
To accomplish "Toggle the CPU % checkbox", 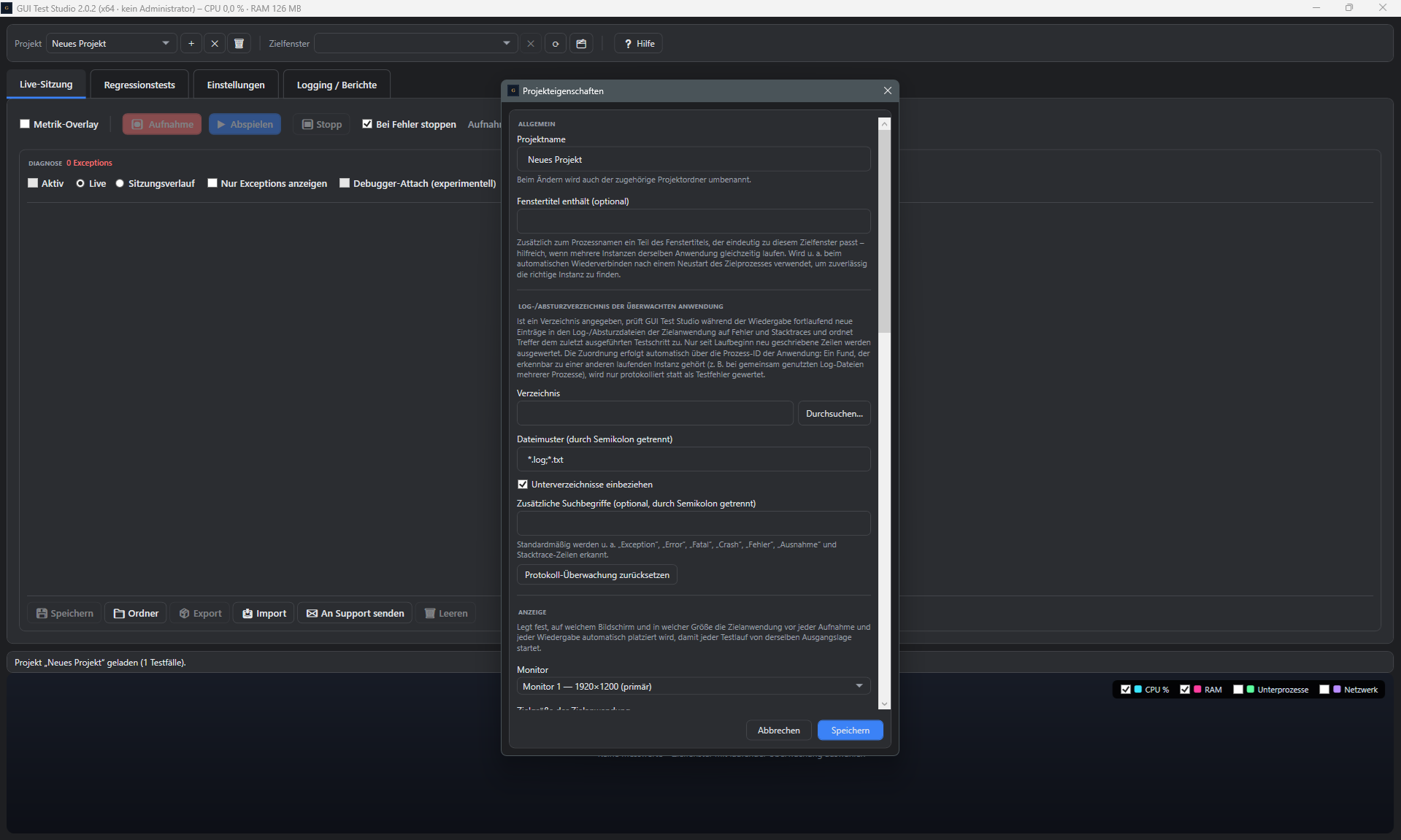I will (1125, 690).
